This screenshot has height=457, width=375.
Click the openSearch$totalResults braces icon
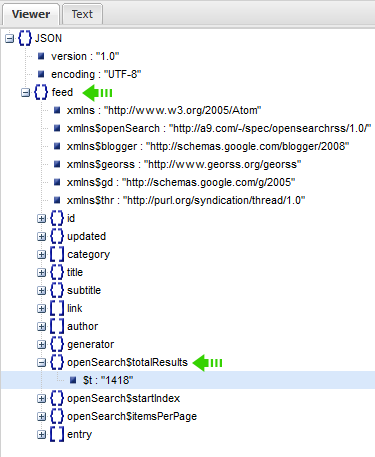pos(57,362)
